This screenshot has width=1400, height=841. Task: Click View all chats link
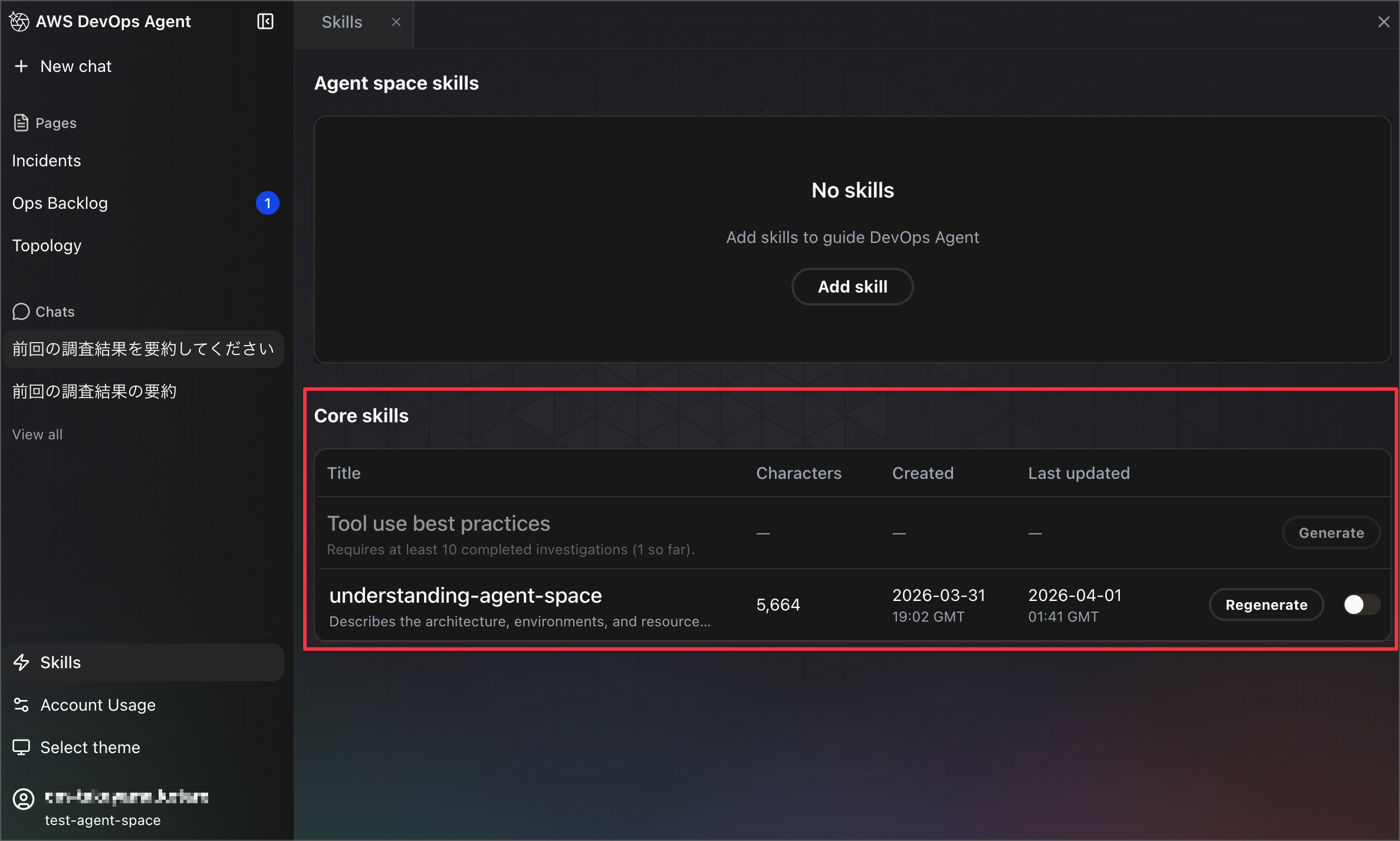click(37, 434)
